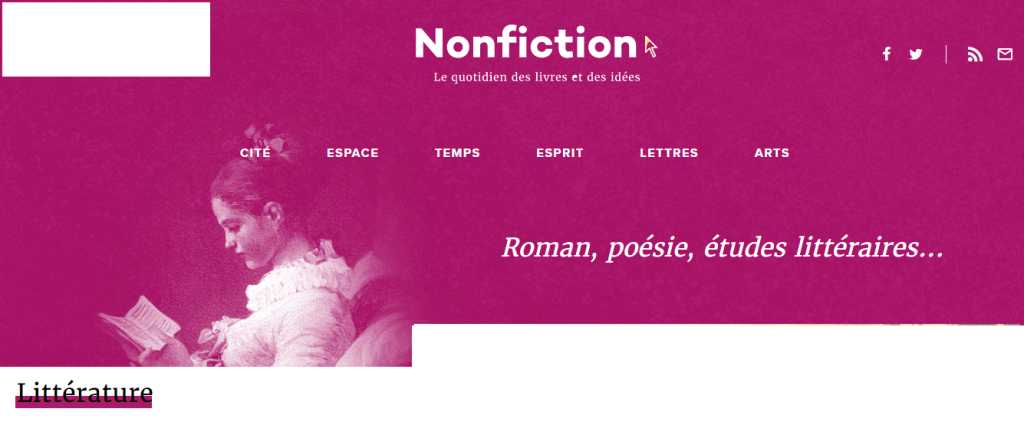Click the tagline 'Le quotidien des livres et des idées'
Screen dimensions: 1024x425
(536, 77)
